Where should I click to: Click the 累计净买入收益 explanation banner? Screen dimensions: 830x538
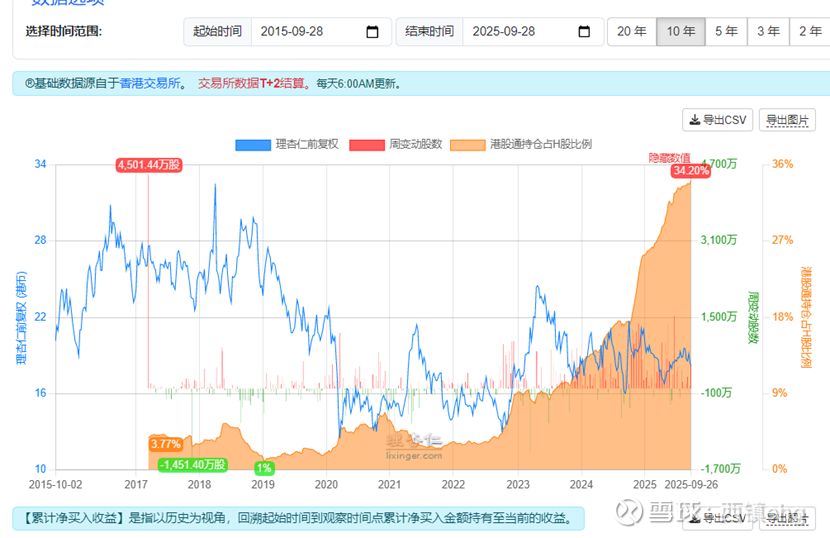[x=299, y=518]
